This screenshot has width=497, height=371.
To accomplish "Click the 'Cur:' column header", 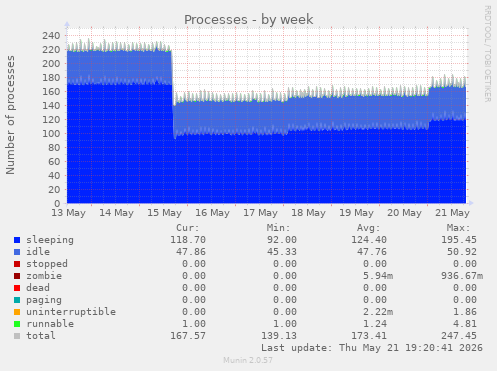I will point(188,228).
